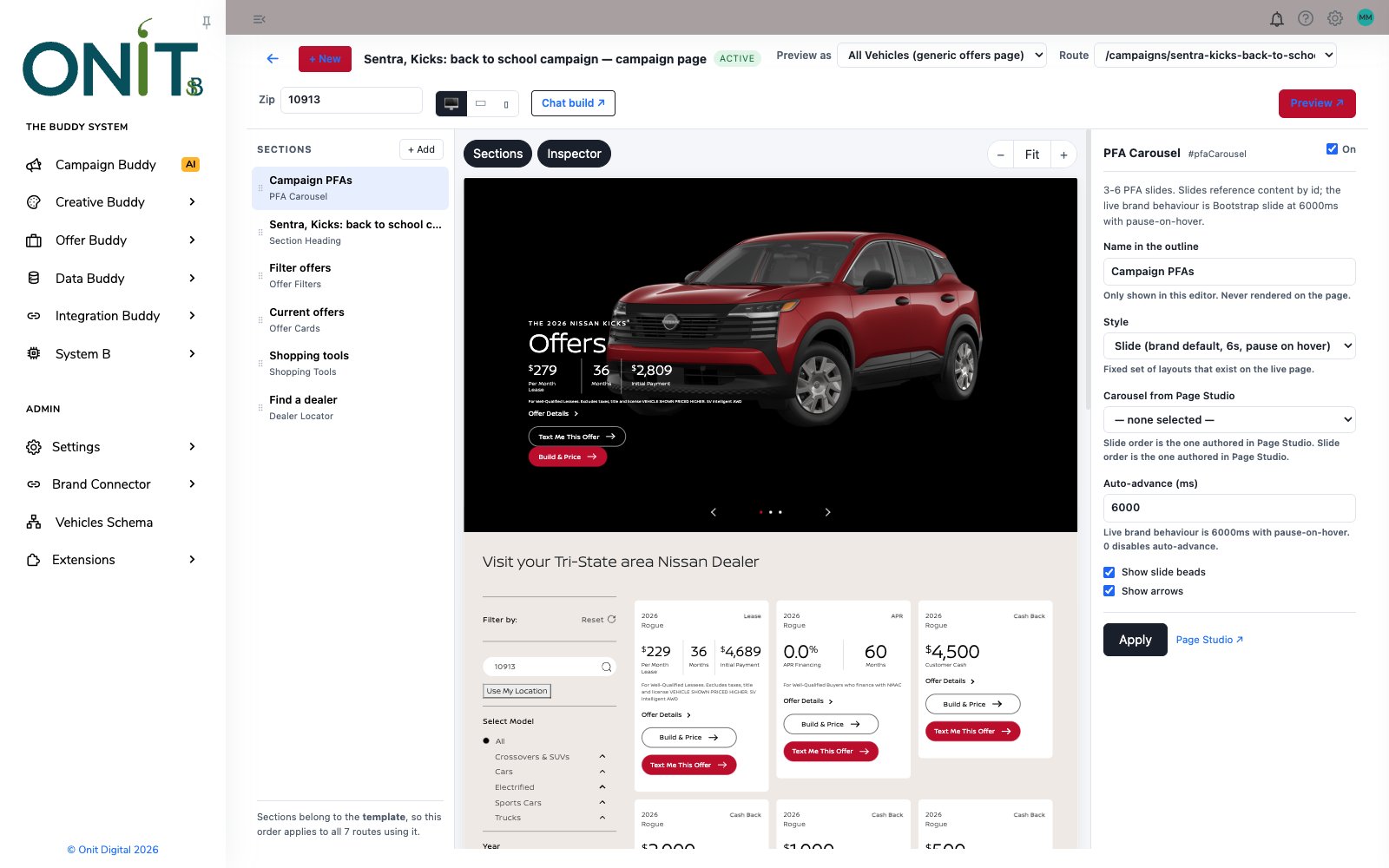This screenshot has width=1389, height=868.
Task: Select the All model radio button
Action: 486,741
